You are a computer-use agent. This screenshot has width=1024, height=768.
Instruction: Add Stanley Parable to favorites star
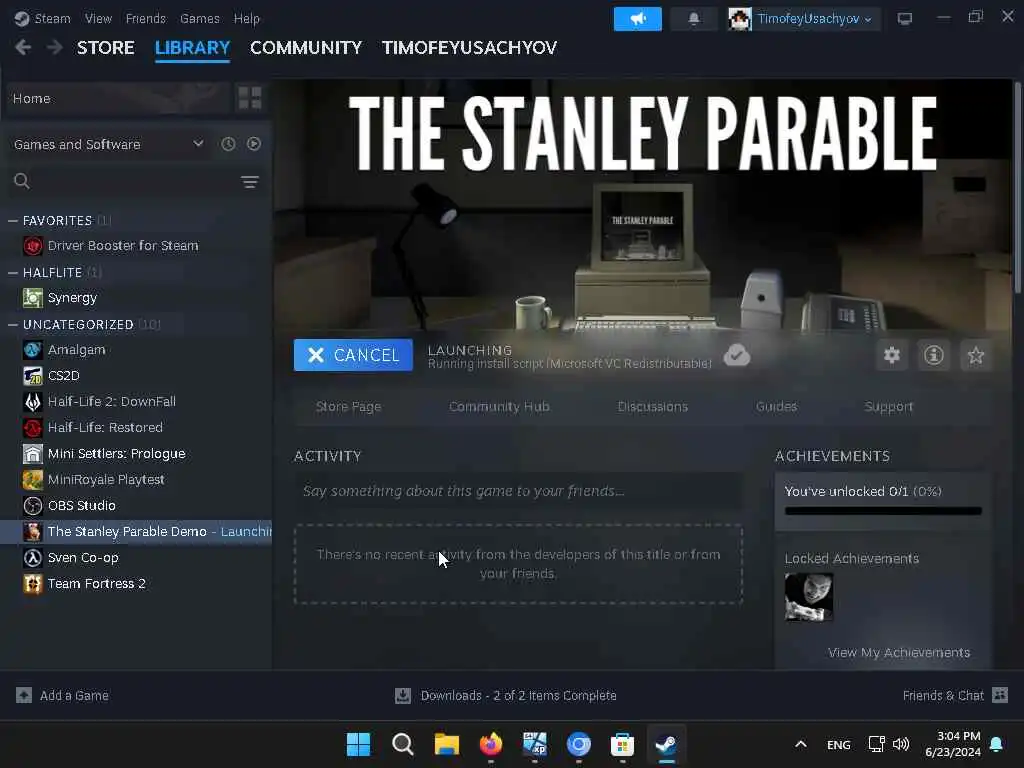point(976,355)
